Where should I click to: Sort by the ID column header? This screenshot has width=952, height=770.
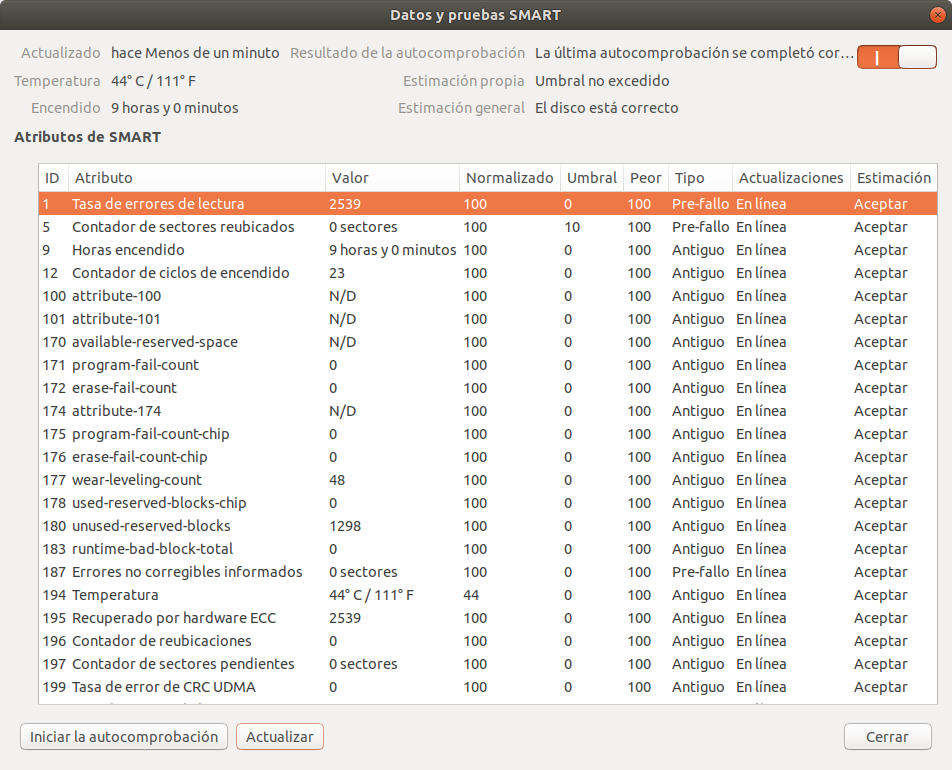(x=53, y=178)
